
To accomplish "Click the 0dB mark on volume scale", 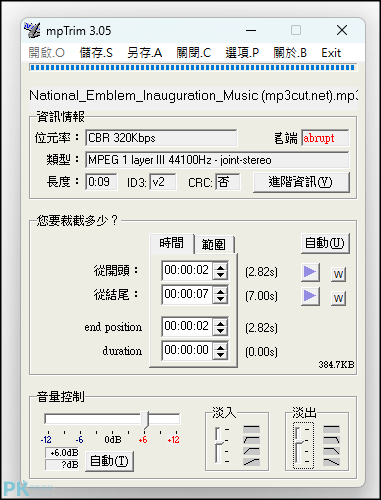I will click(113, 440).
